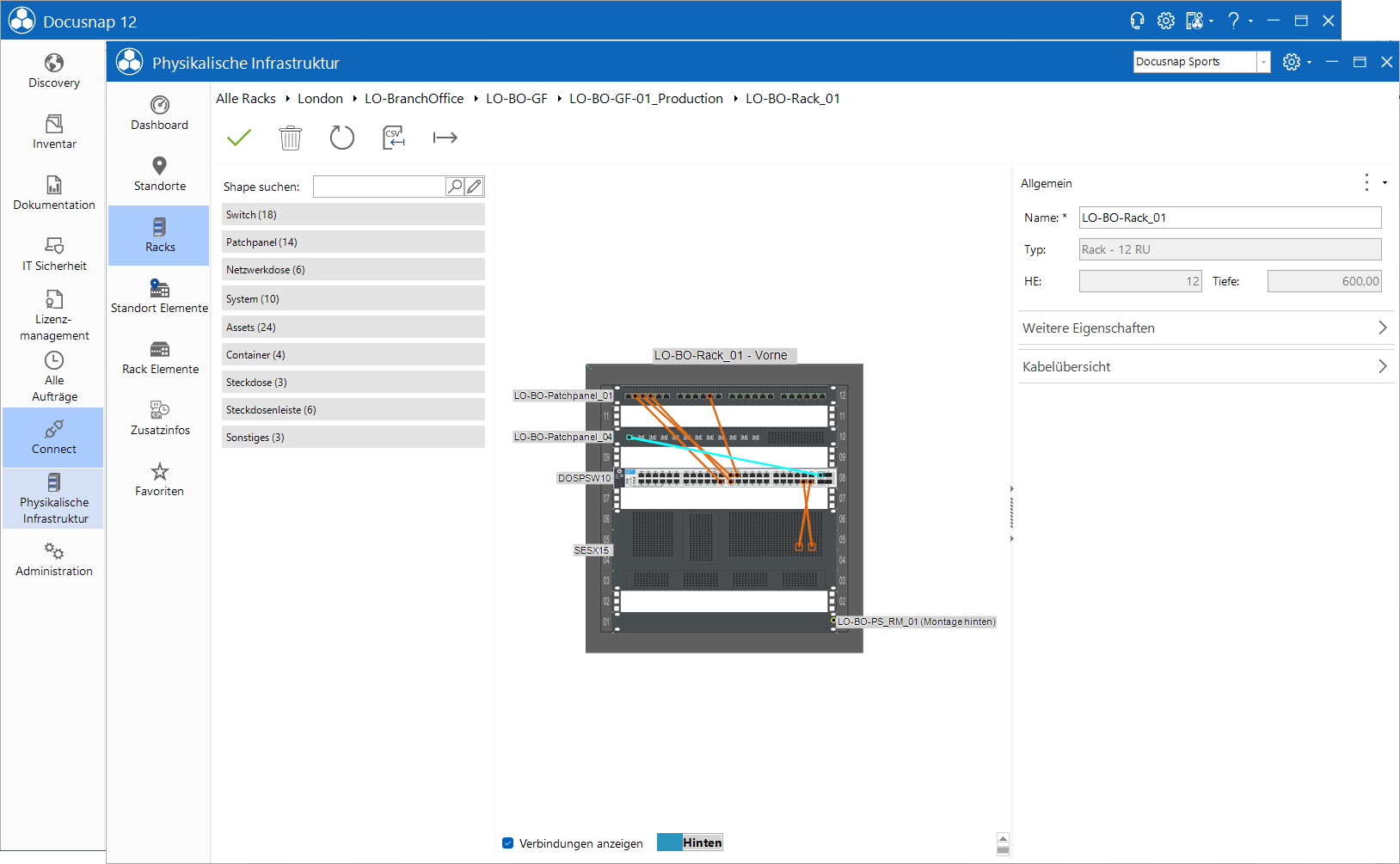This screenshot has height=864, width=1400.
Task: Expand the Kabelübersicht section
Action: pyautogui.click(x=1206, y=367)
